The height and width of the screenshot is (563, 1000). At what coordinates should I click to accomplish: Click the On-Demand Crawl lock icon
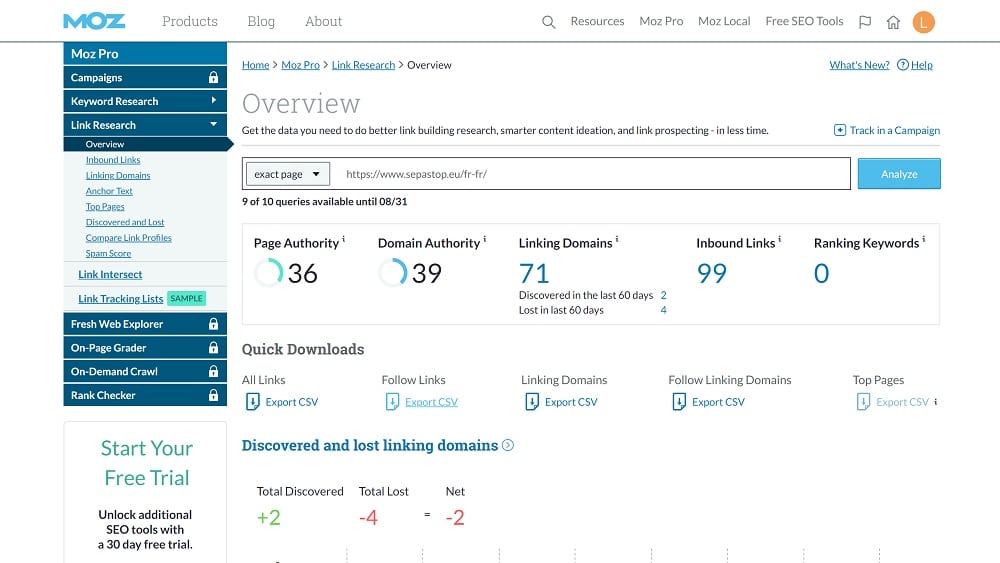click(x=213, y=371)
